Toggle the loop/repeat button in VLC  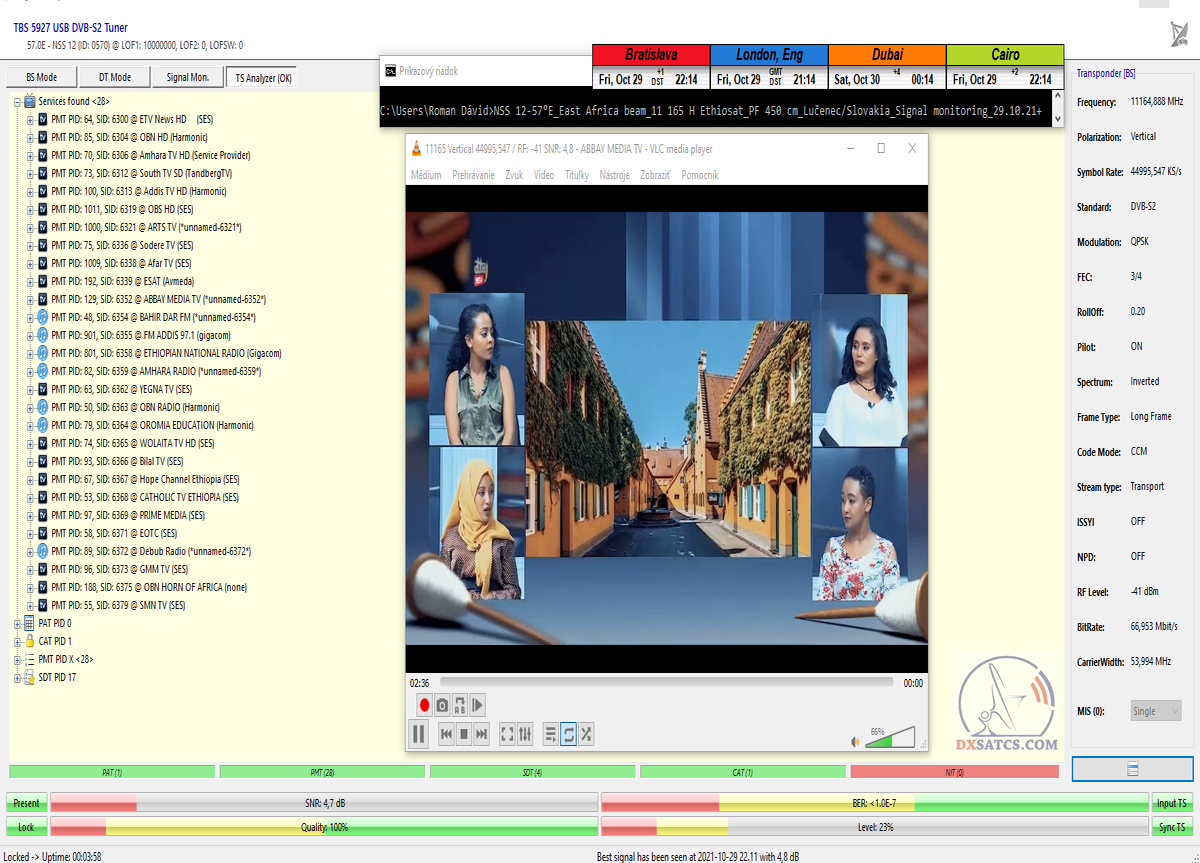(x=568, y=734)
